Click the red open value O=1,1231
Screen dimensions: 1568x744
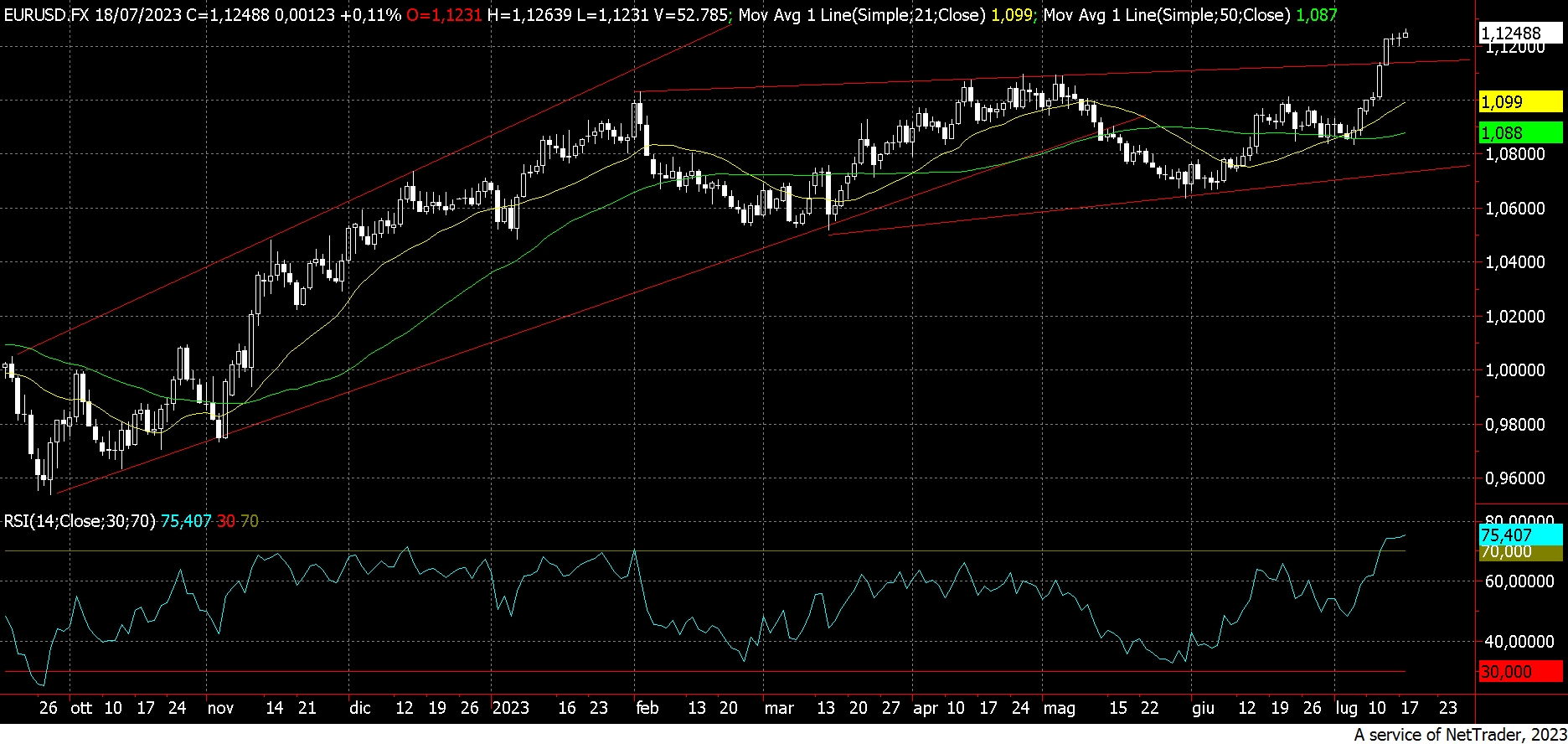[444, 15]
